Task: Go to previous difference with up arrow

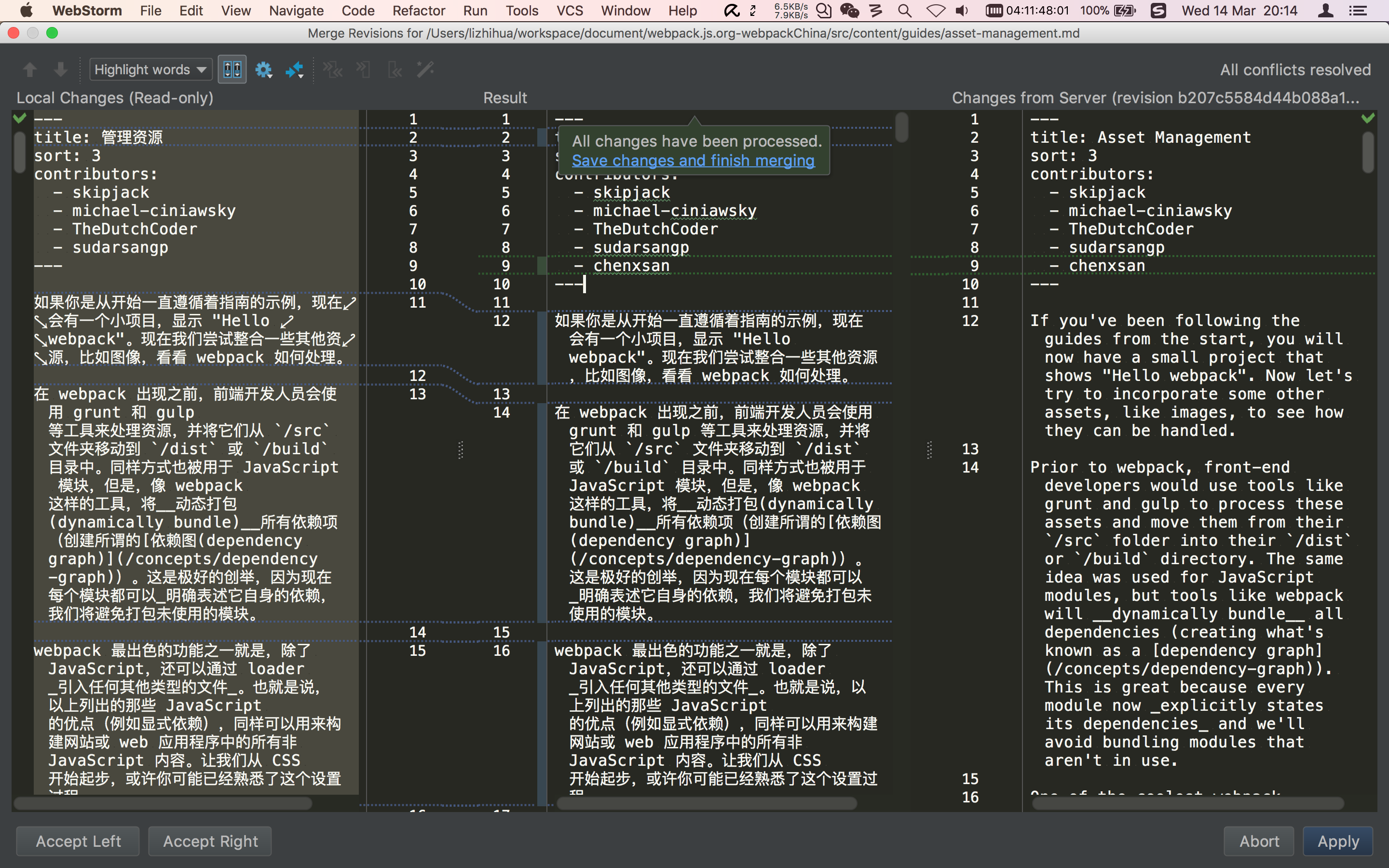Action: tap(30, 70)
